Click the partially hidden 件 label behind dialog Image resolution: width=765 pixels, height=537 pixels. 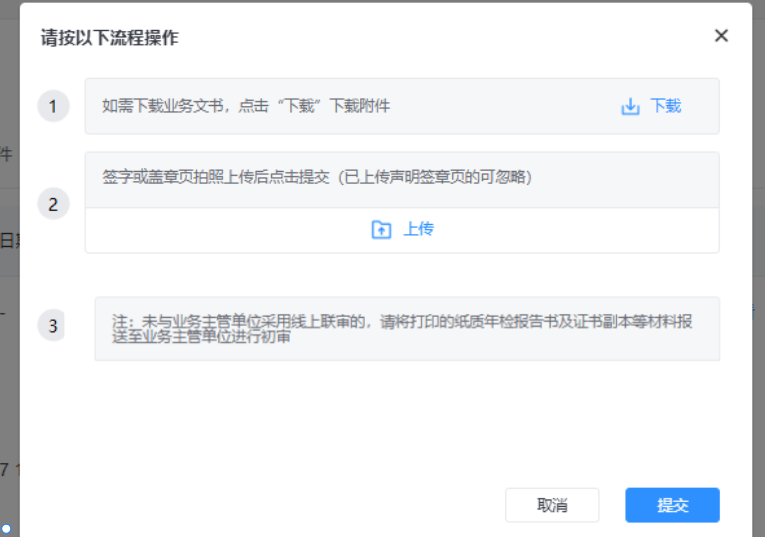coord(6,154)
